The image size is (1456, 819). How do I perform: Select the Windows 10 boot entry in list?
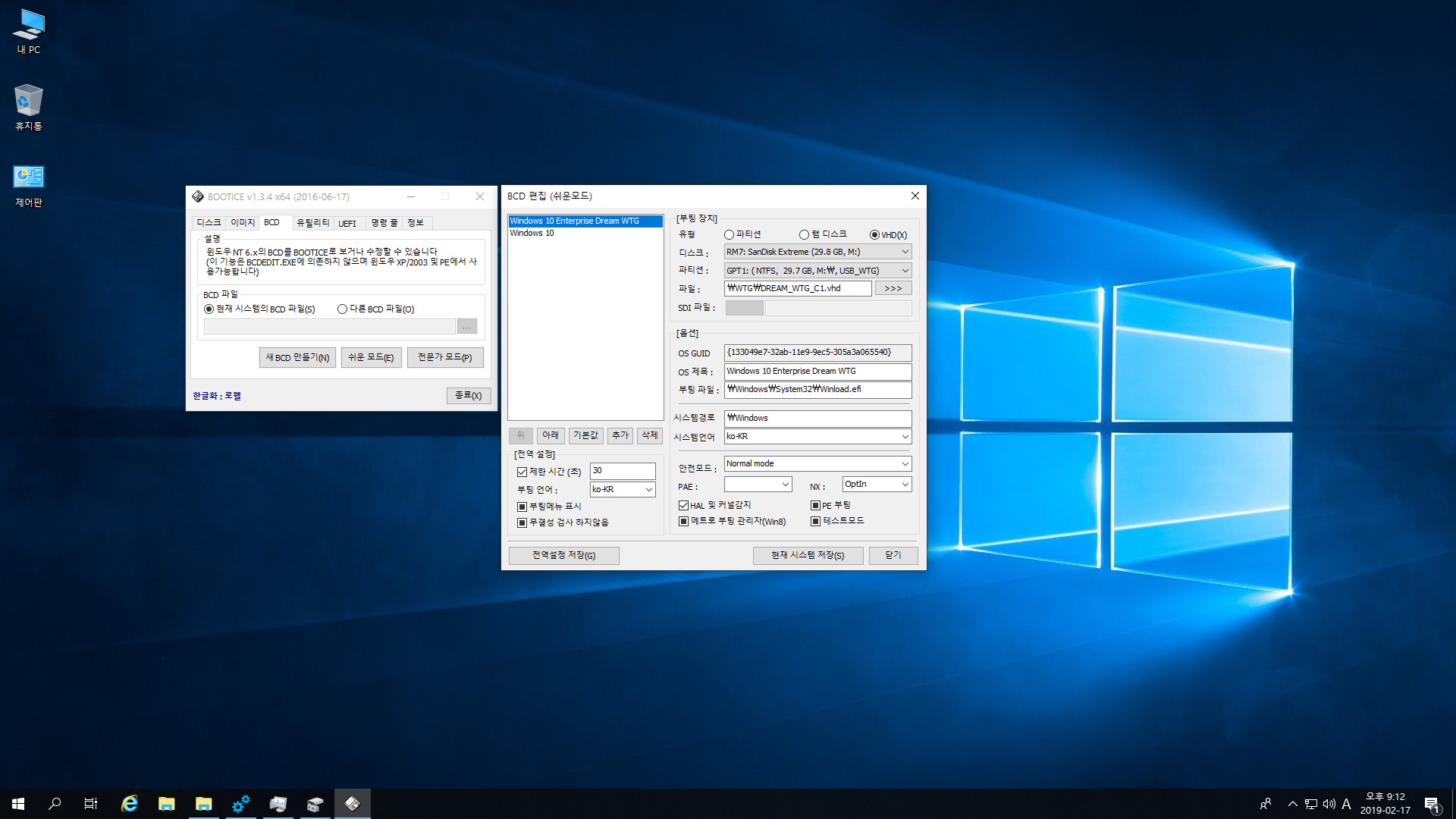pos(585,233)
